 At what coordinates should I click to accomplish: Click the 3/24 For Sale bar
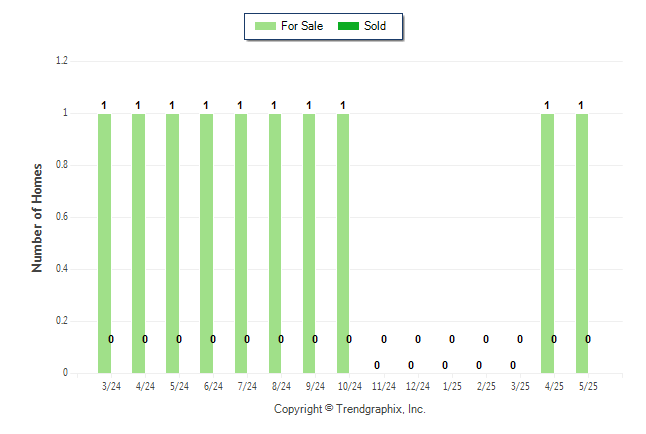tap(104, 244)
